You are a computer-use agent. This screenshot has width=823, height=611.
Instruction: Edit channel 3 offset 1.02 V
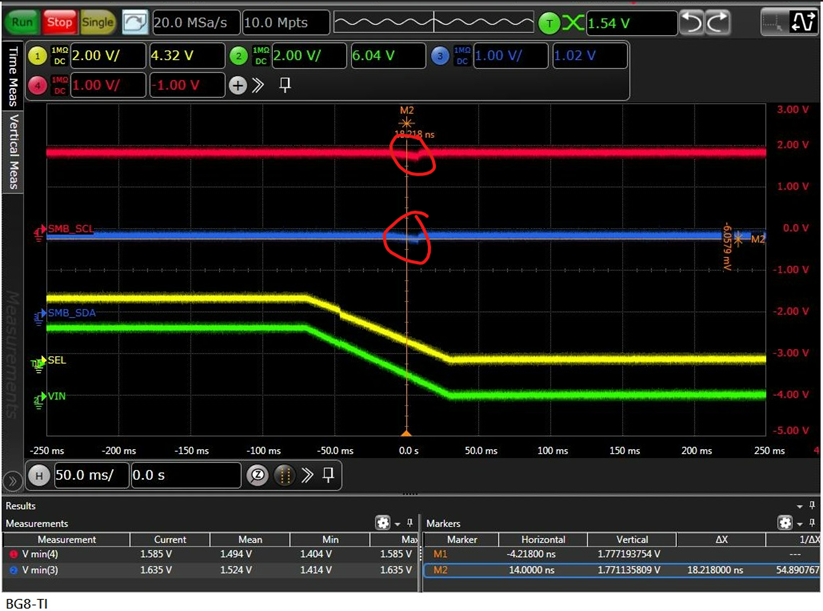(x=590, y=56)
